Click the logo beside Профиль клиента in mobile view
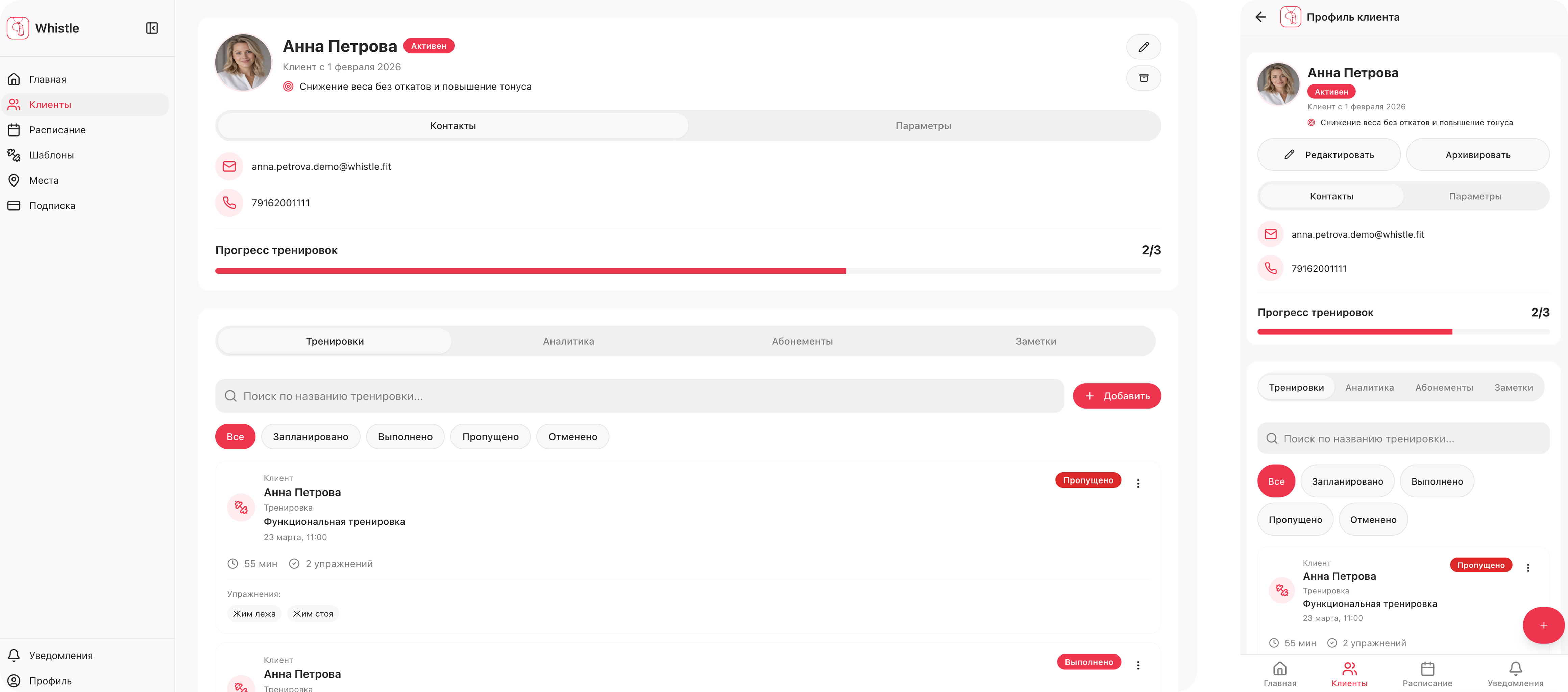Screen dimensions: 1568x692 pyautogui.click(x=1291, y=17)
